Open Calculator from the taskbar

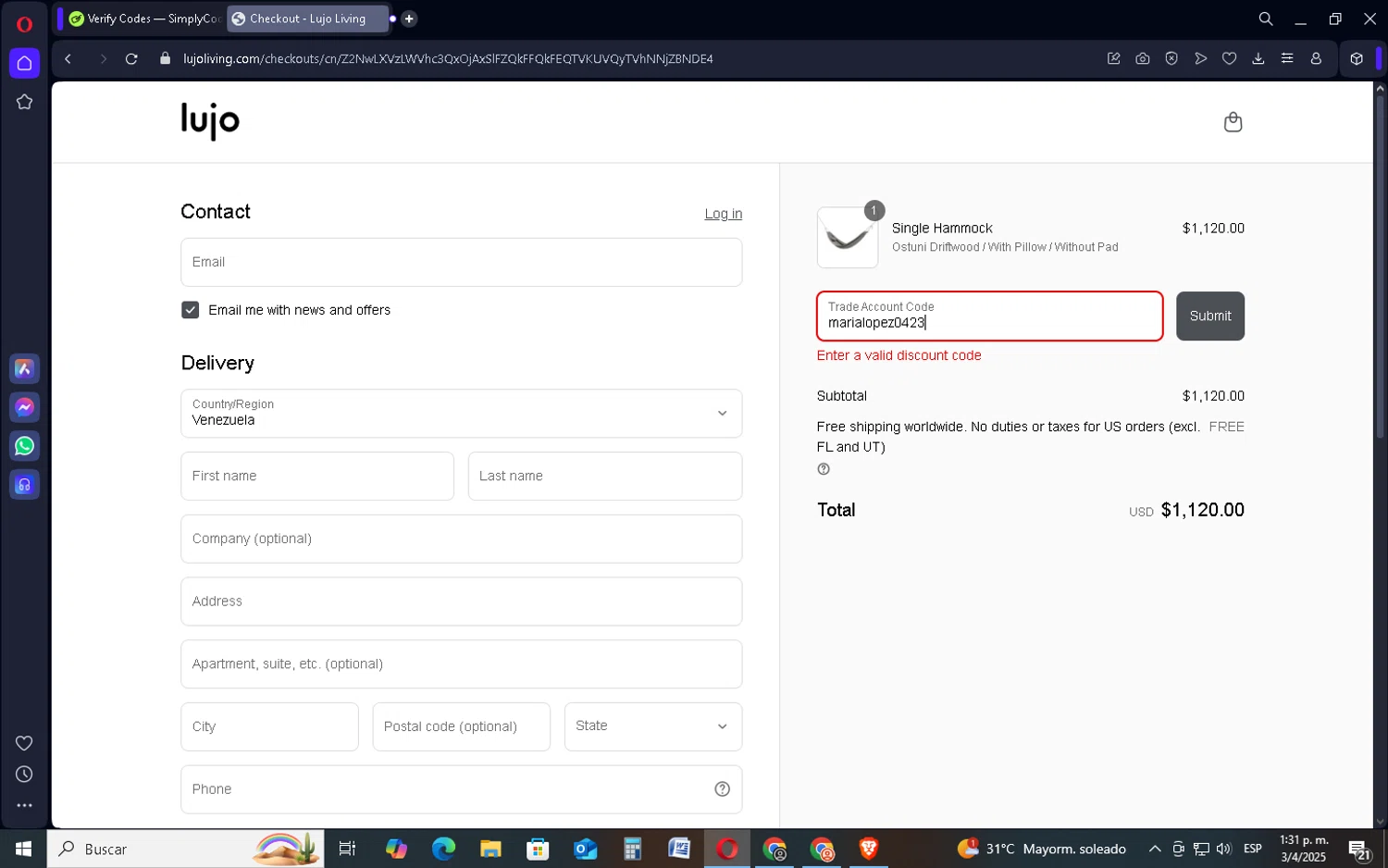(632, 849)
